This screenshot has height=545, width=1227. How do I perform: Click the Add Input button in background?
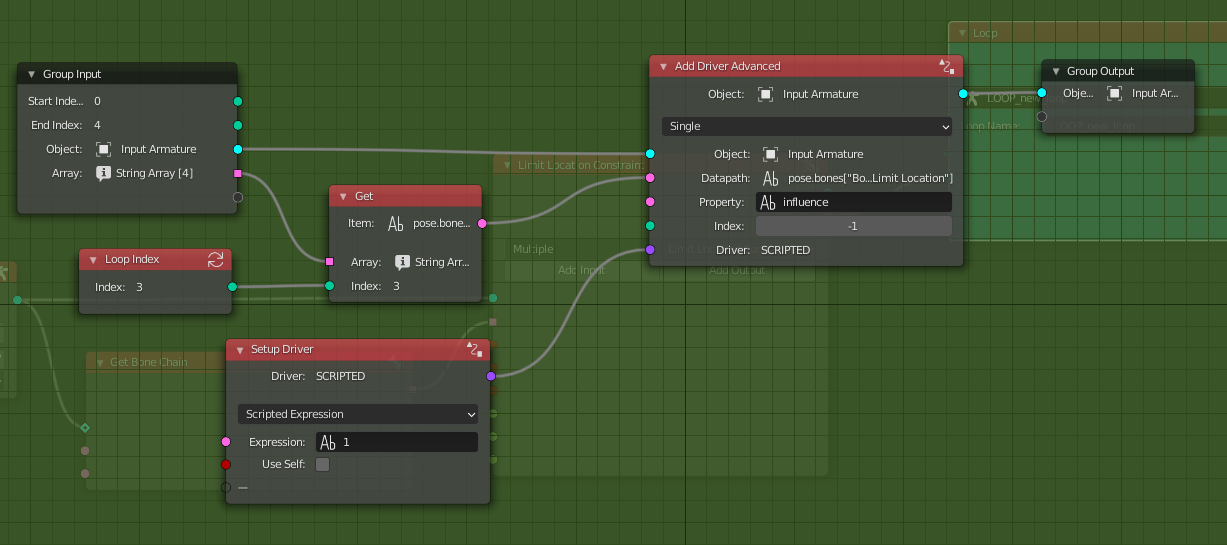pyautogui.click(x=583, y=270)
